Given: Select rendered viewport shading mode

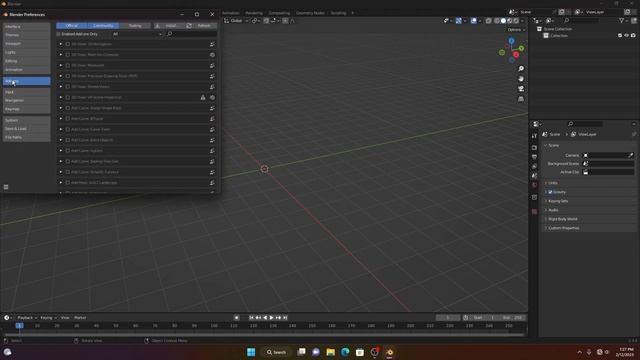Looking at the screenshot, I should point(516,21).
